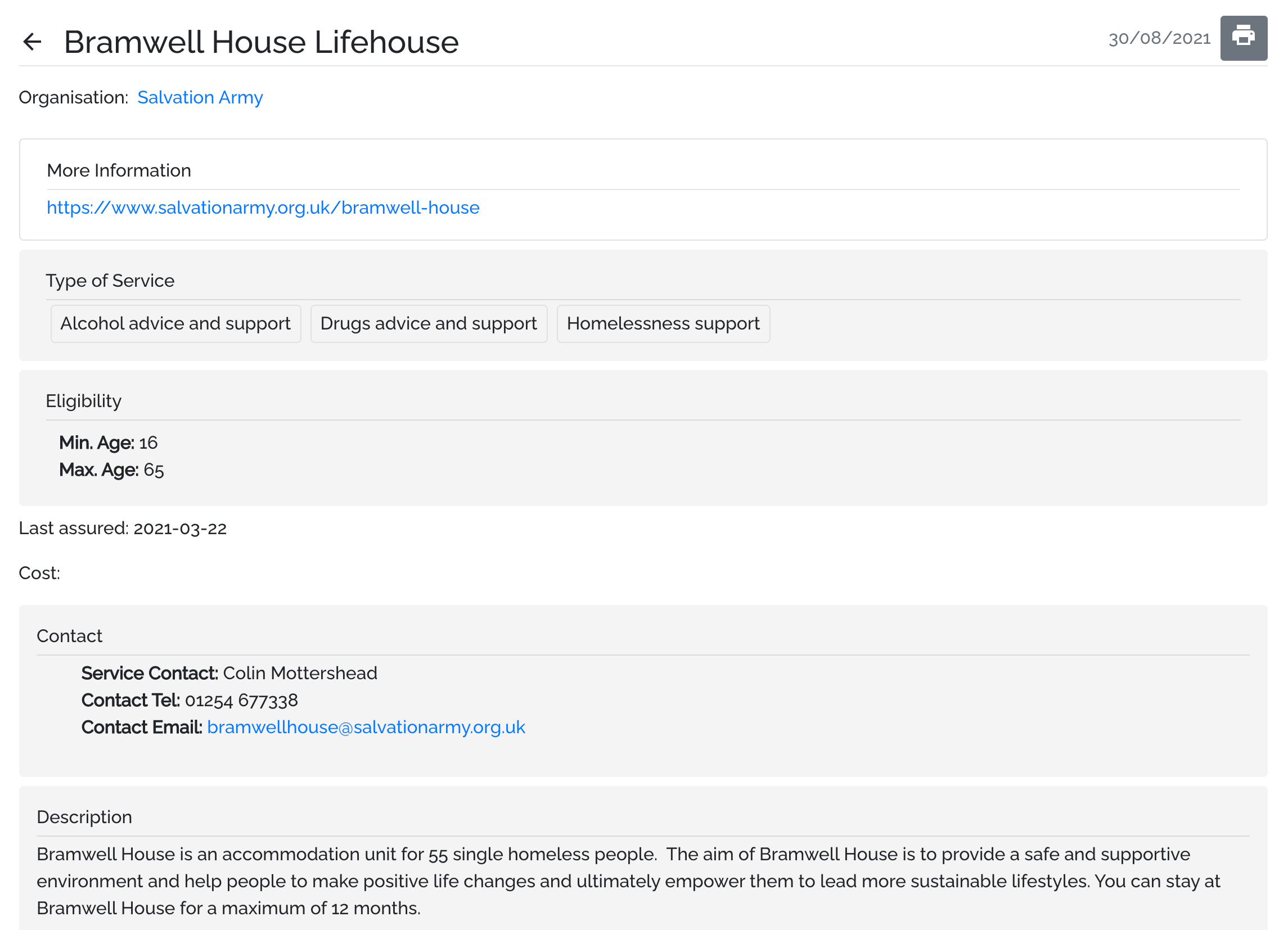Select the Homelessness support tag
Screen dimensions: 1288x930
pos(663,324)
